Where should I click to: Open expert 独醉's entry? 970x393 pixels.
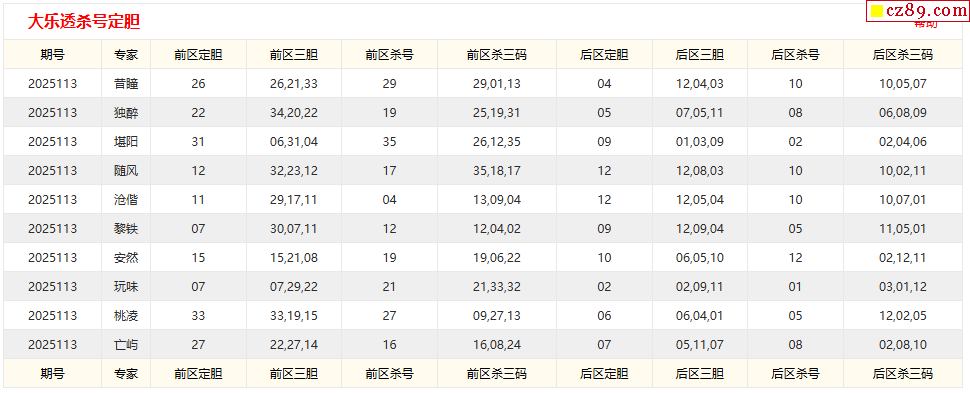[126, 113]
